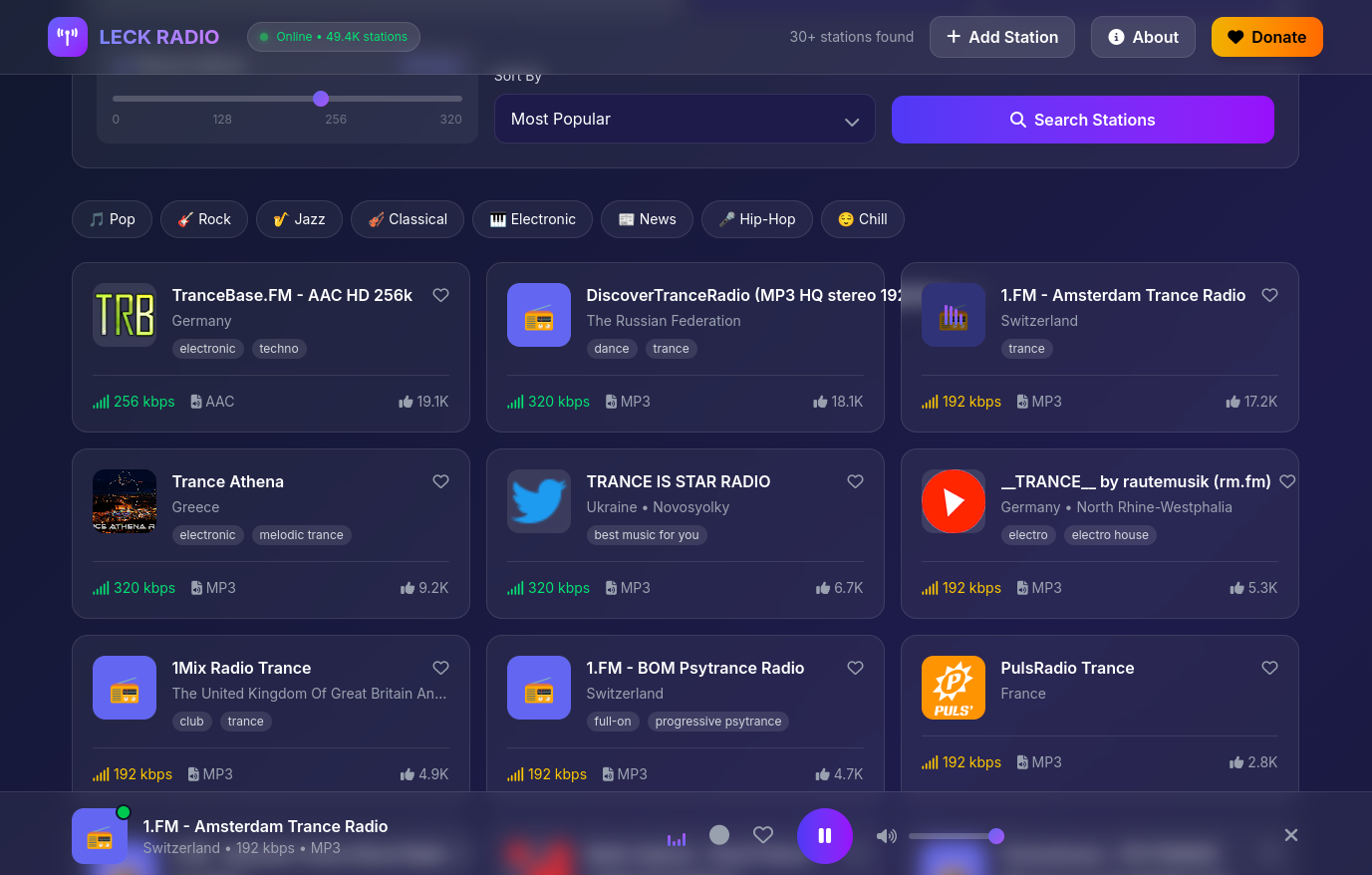Click the Leck Radio logo icon
Viewport: 1372px width, 875px height.
(x=68, y=37)
